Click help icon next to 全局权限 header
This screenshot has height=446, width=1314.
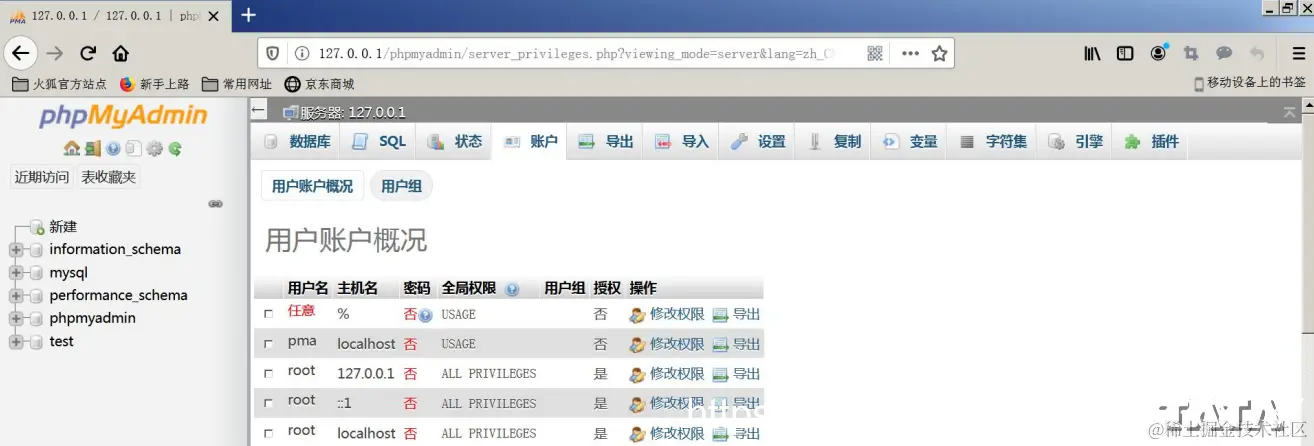(x=512, y=289)
